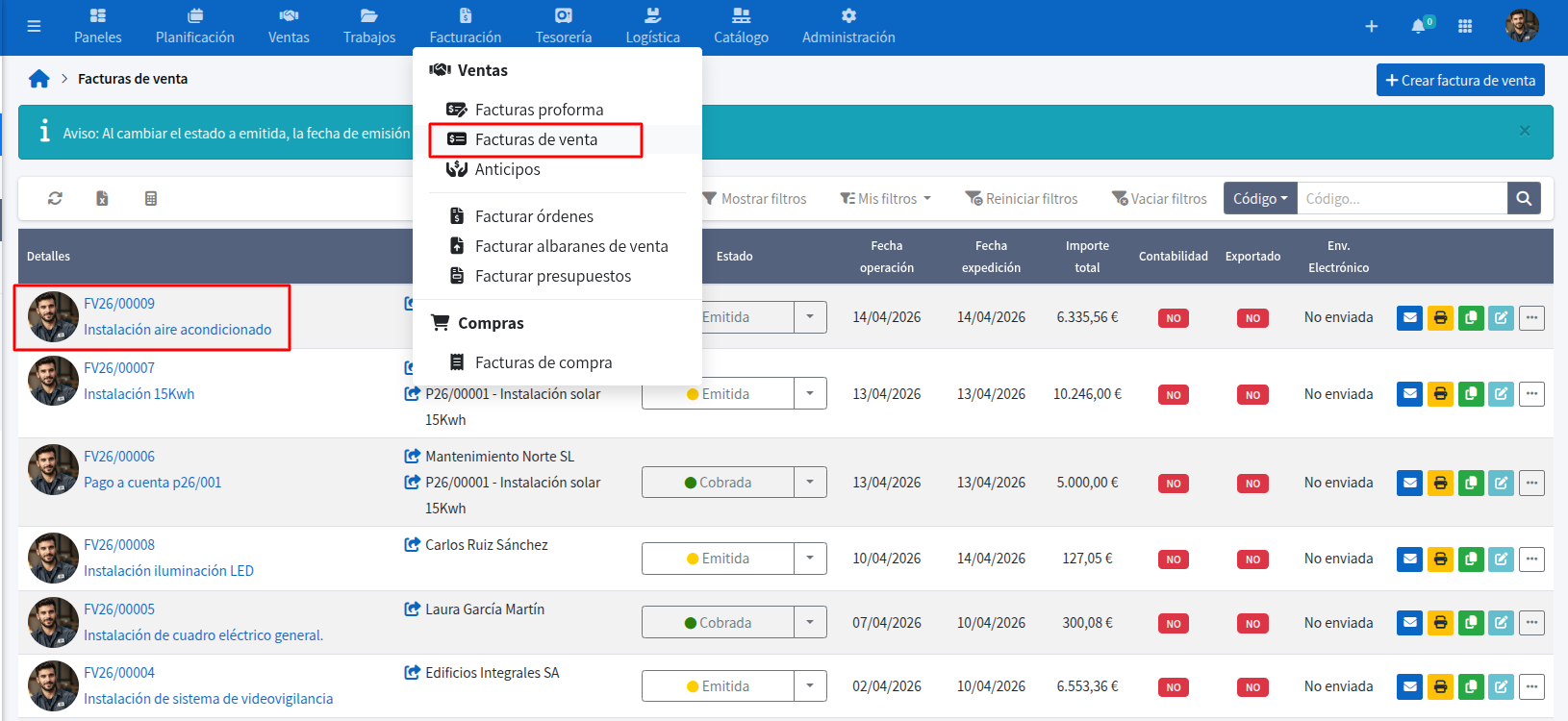Print invoice FV26/00007

[1440, 394]
